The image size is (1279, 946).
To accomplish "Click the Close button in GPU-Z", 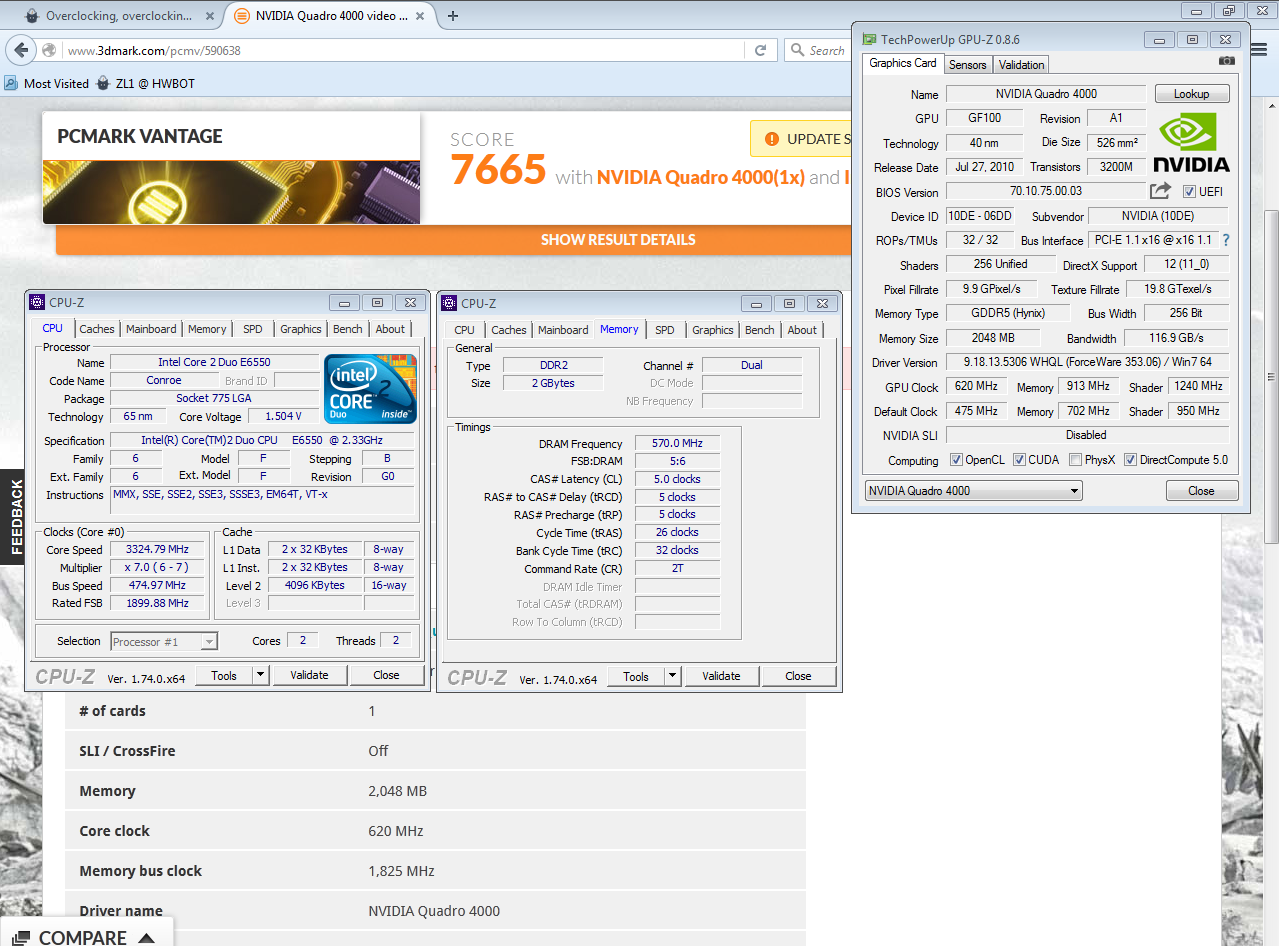I will [x=1202, y=491].
